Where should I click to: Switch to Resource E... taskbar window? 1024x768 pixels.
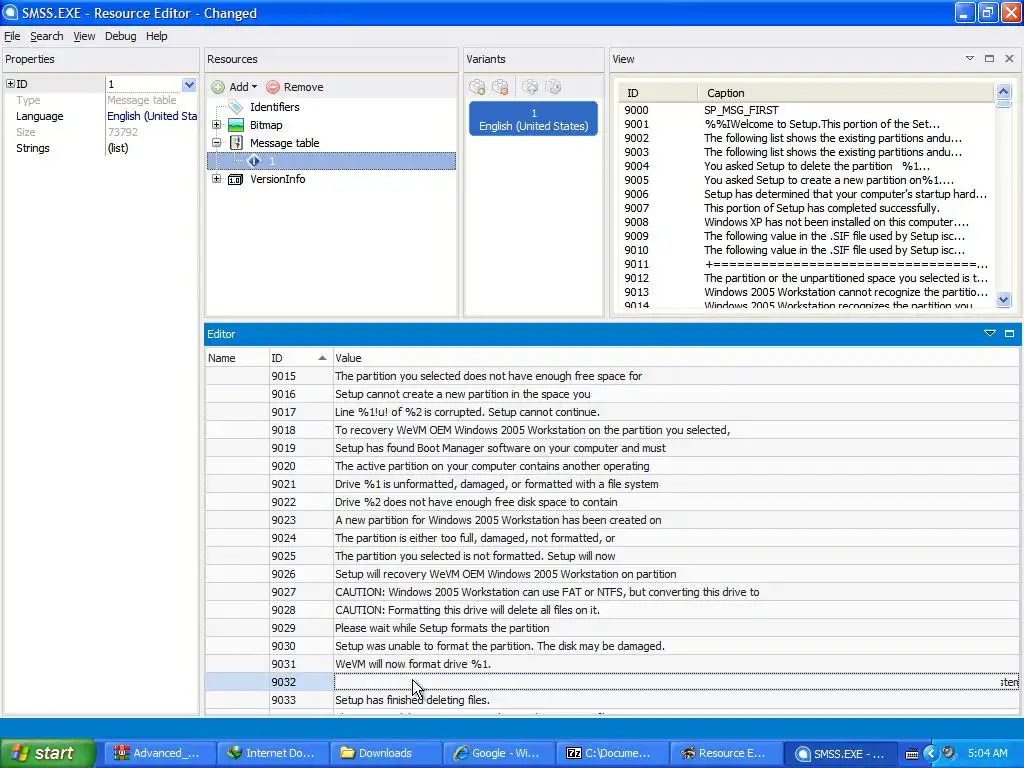click(x=724, y=753)
